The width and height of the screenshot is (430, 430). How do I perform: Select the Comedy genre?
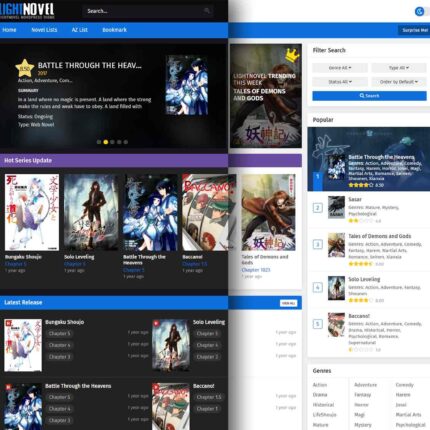coord(405,385)
